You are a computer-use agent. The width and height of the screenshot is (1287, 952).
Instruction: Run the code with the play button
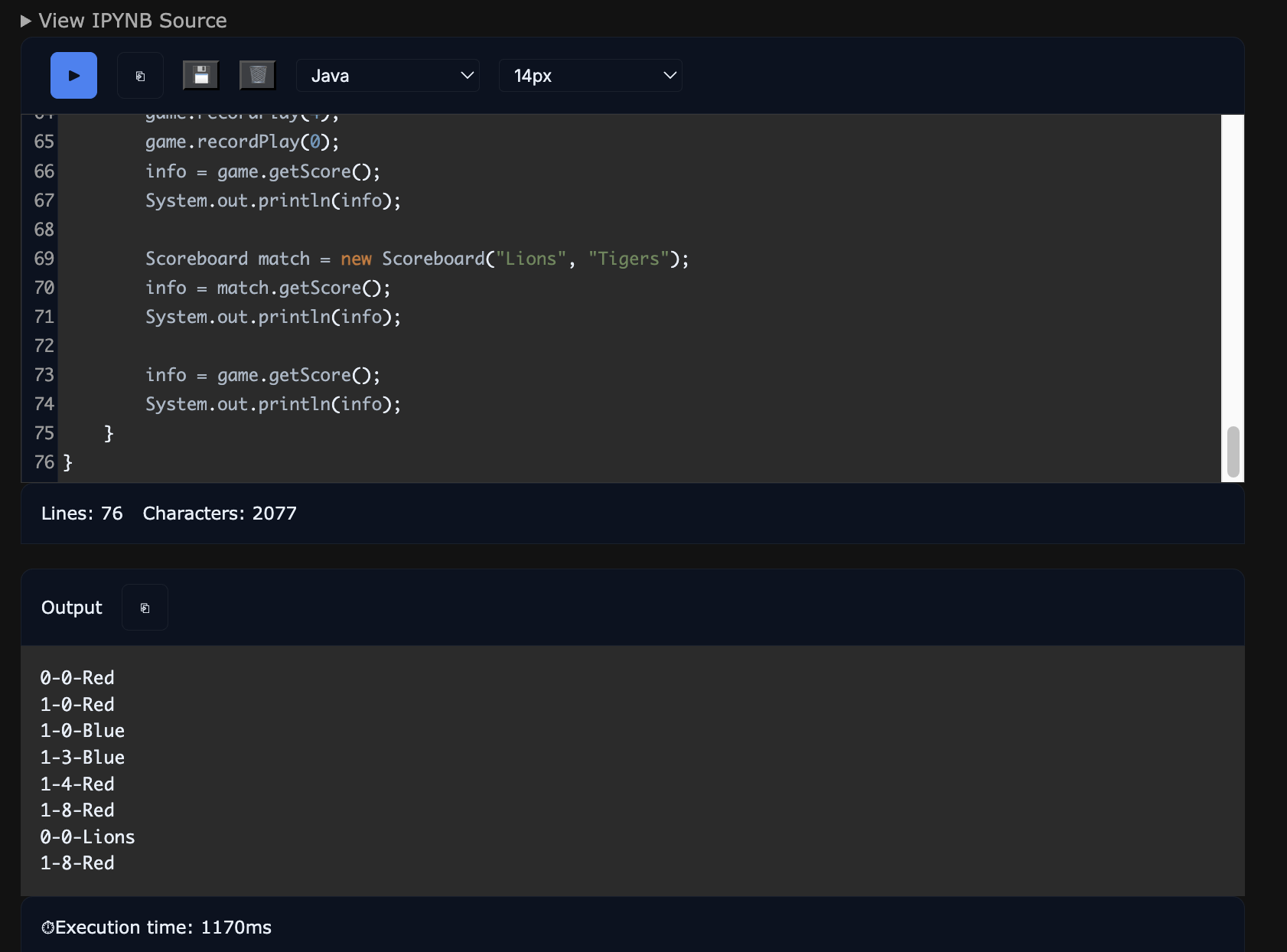click(x=73, y=76)
